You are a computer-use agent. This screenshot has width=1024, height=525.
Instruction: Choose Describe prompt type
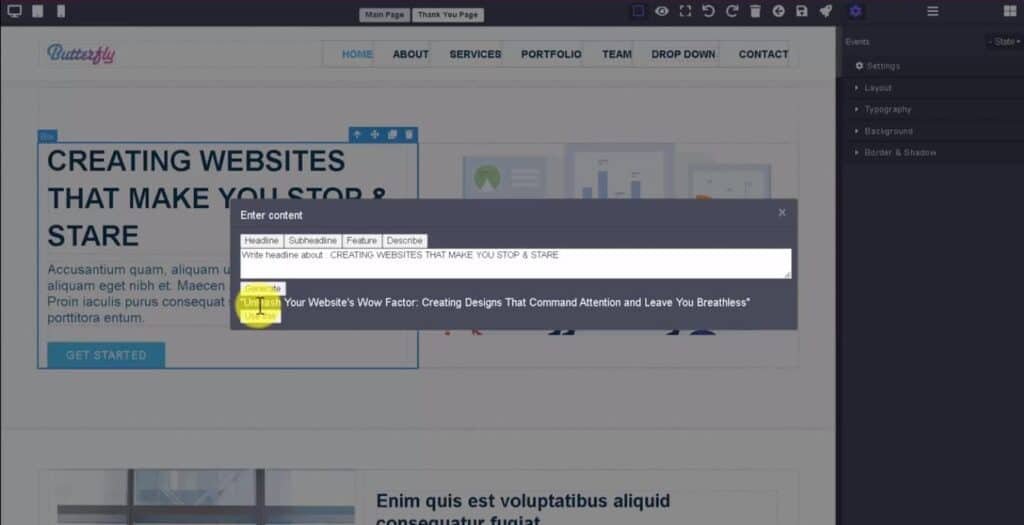[405, 241]
